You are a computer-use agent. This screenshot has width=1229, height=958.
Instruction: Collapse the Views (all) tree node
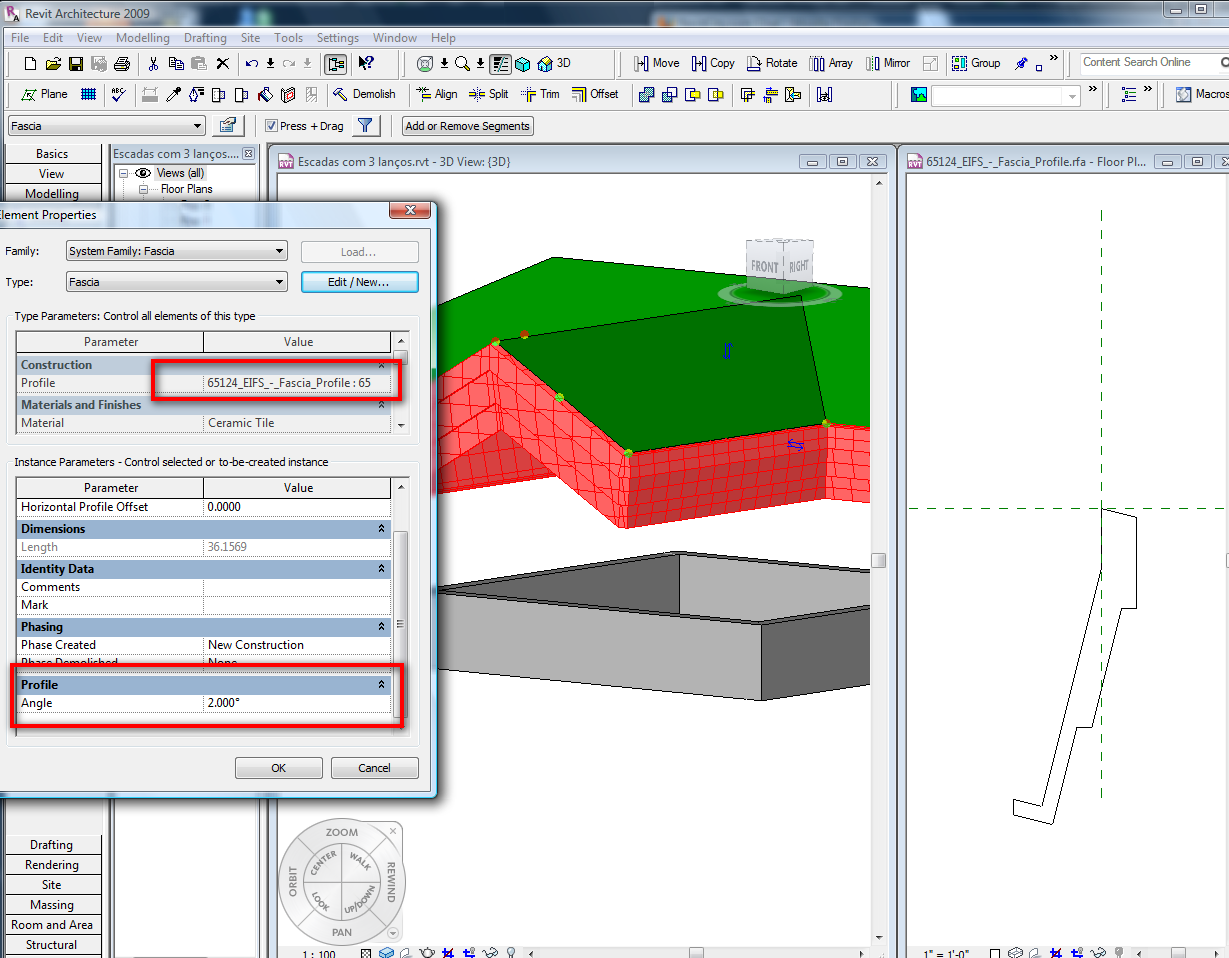[125, 173]
